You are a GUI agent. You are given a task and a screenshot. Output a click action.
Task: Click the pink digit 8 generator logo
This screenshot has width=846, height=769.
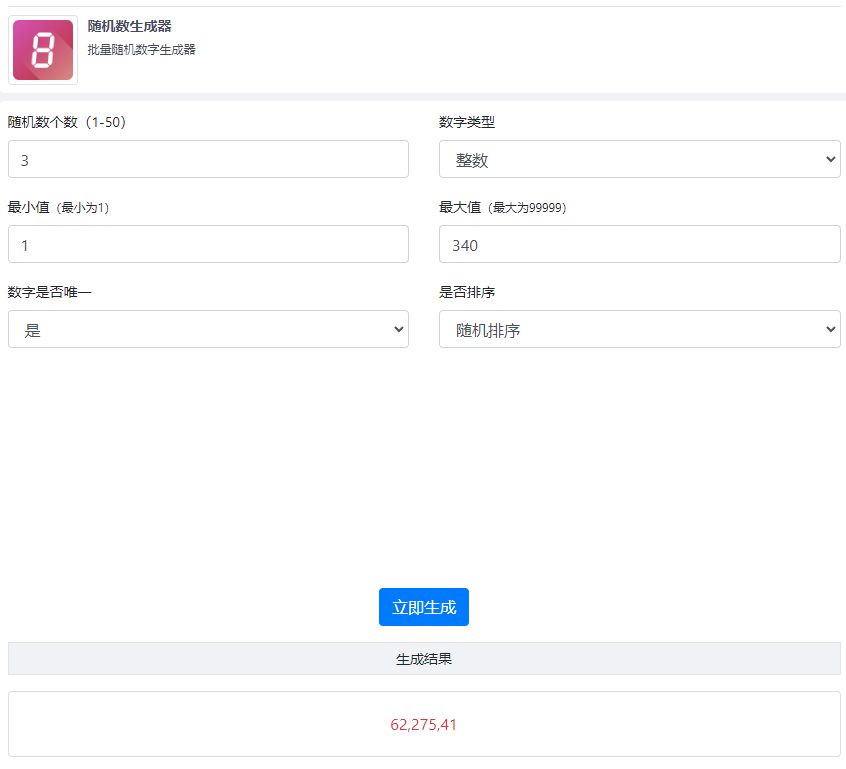(x=43, y=50)
